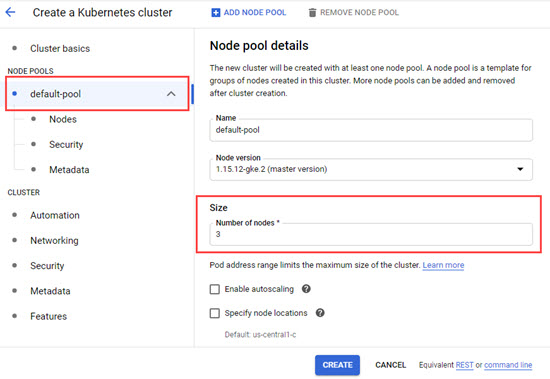Open help icon beside Specify node locations
The width and height of the screenshot is (550, 379).
tap(320, 313)
